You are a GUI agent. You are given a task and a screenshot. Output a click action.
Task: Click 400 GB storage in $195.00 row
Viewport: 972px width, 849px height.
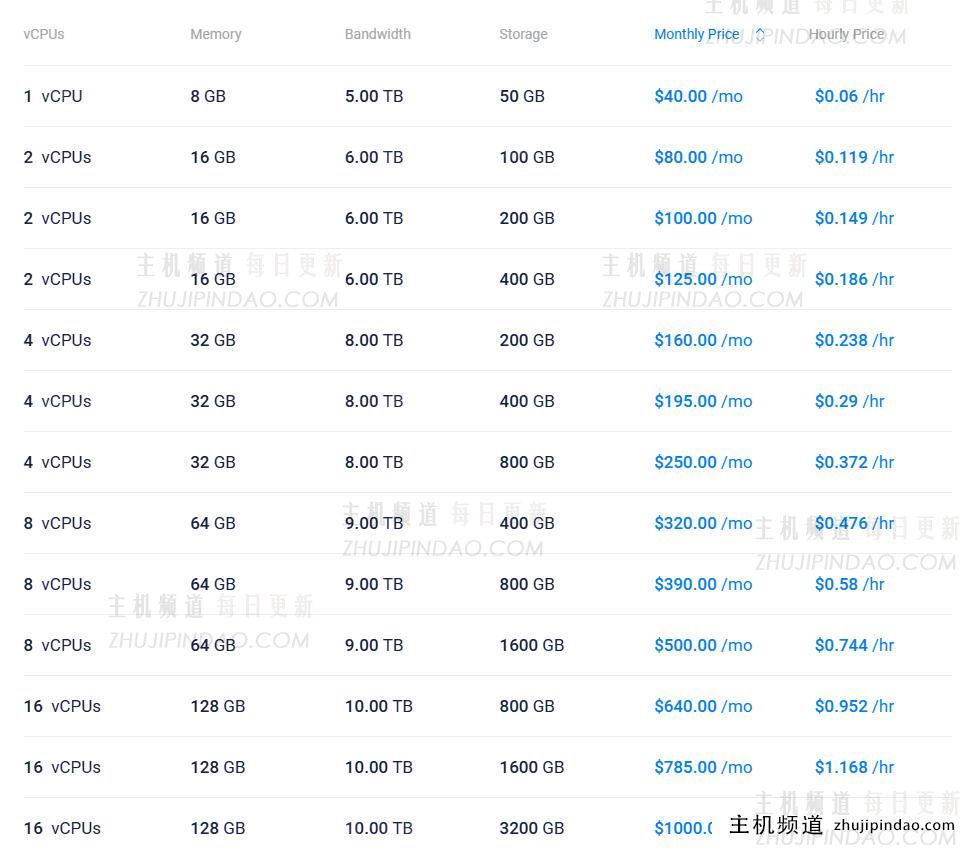527,402
